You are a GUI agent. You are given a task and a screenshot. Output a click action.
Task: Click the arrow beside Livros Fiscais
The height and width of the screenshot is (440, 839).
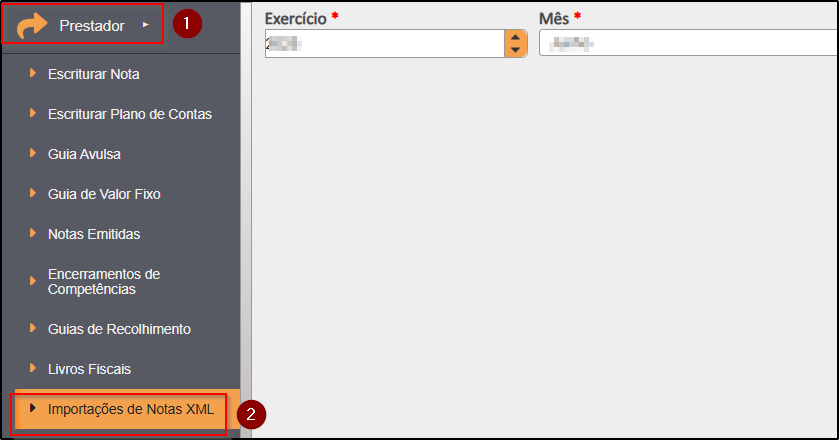(x=33, y=368)
